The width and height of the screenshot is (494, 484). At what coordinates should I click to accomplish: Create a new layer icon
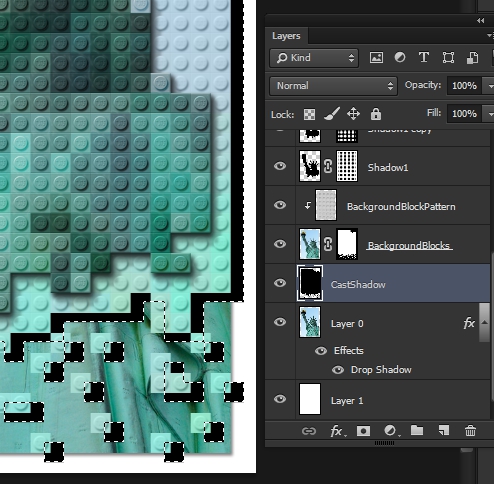point(444,430)
